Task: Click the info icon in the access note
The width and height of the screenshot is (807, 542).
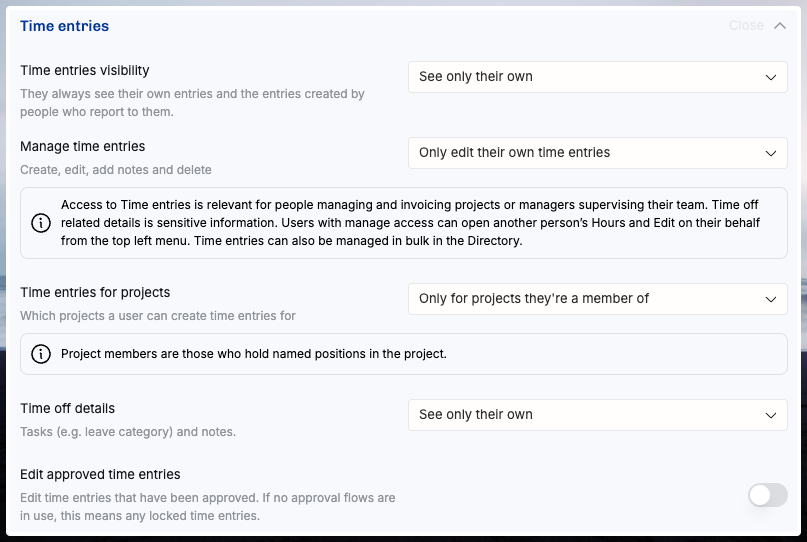Action: coord(41,223)
